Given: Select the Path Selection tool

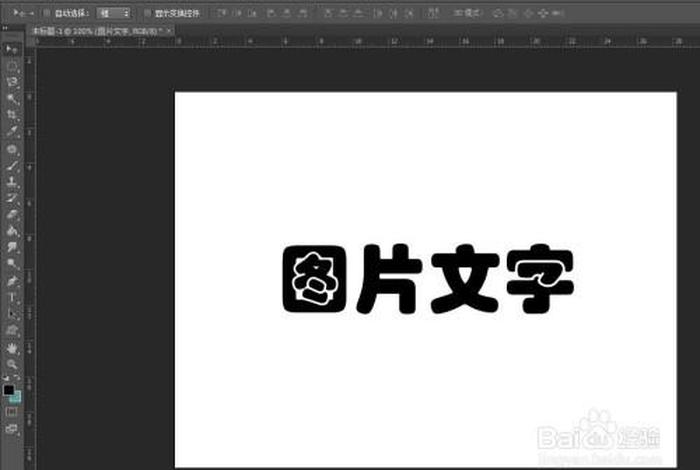Looking at the screenshot, I should point(12,314).
